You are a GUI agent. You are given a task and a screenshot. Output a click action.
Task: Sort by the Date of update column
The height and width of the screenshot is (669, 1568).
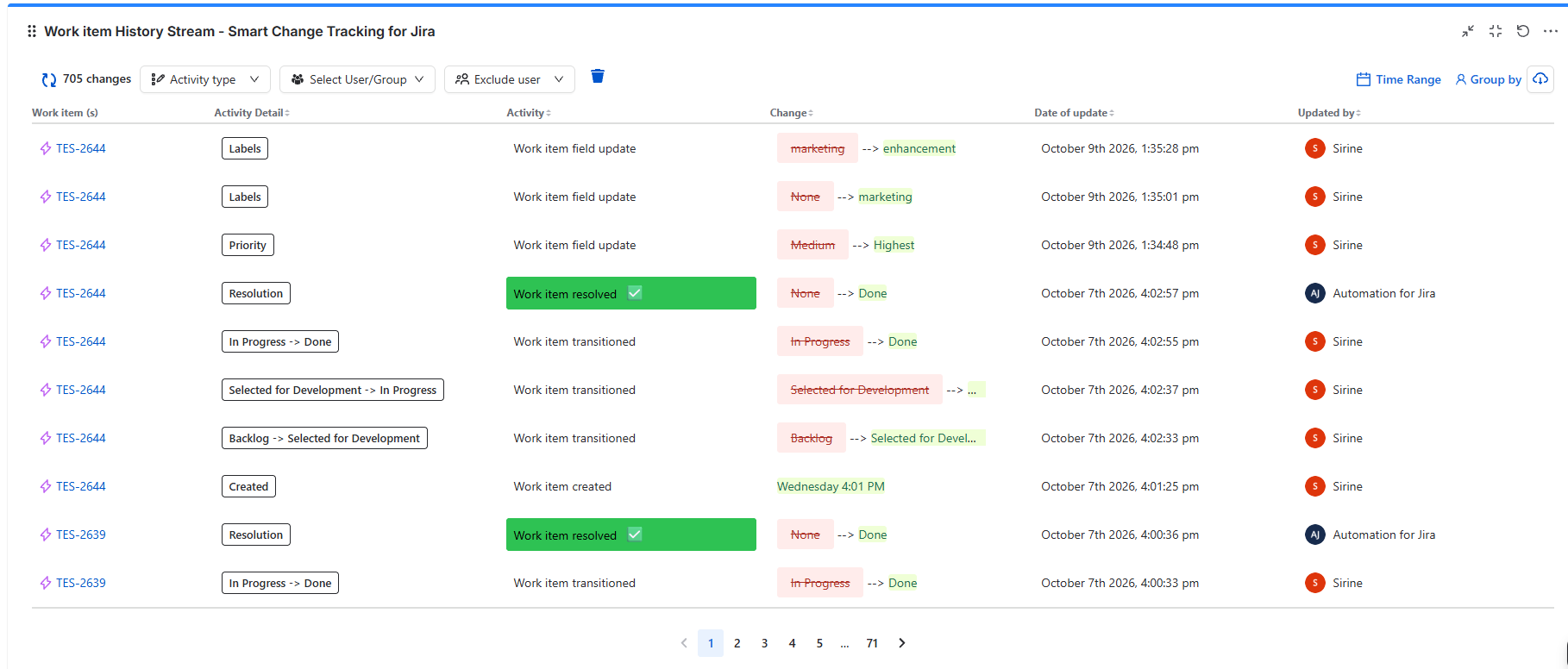1075,113
